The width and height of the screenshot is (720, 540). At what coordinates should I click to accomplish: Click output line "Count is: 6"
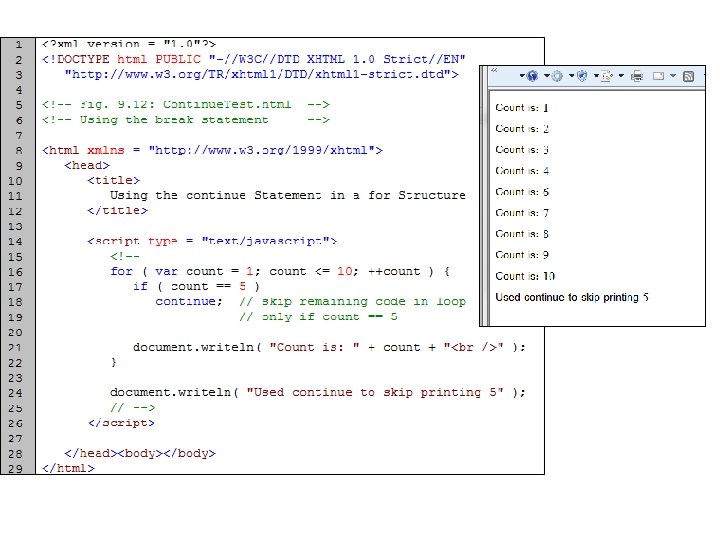pyautogui.click(x=522, y=192)
